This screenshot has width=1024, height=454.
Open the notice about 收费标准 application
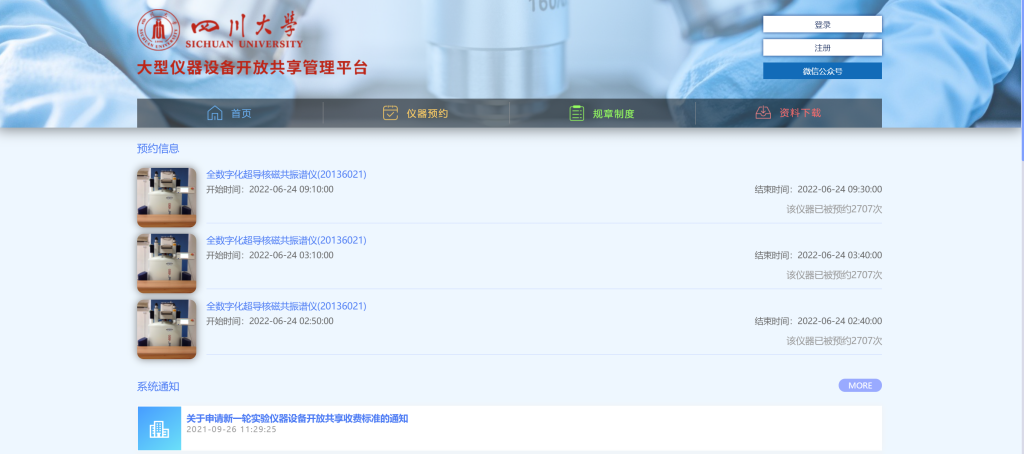click(297, 418)
